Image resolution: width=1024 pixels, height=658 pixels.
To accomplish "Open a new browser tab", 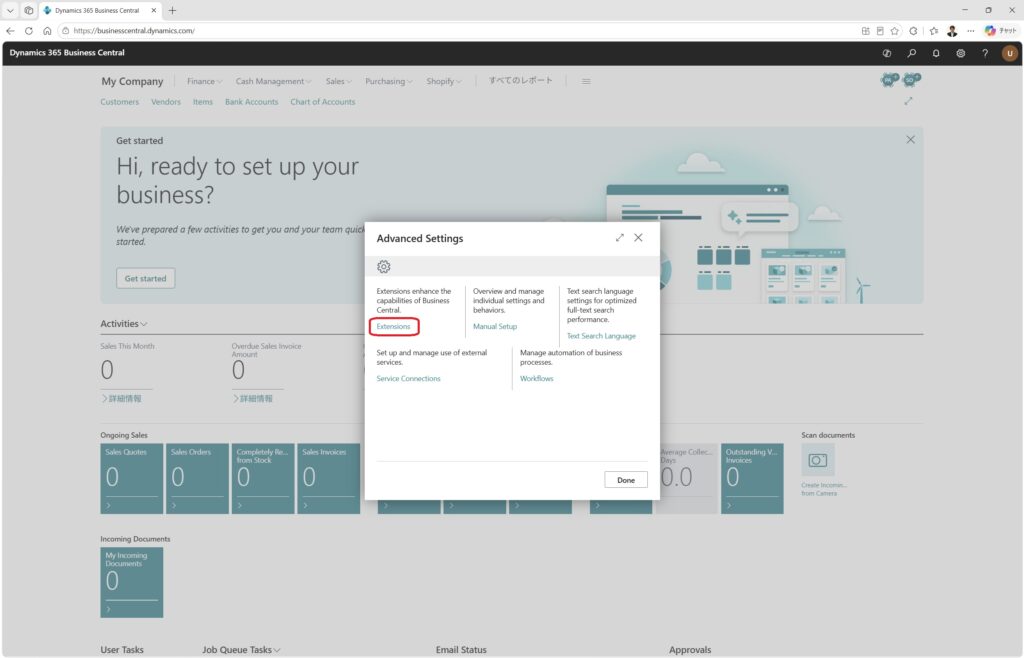I will pos(172,10).
